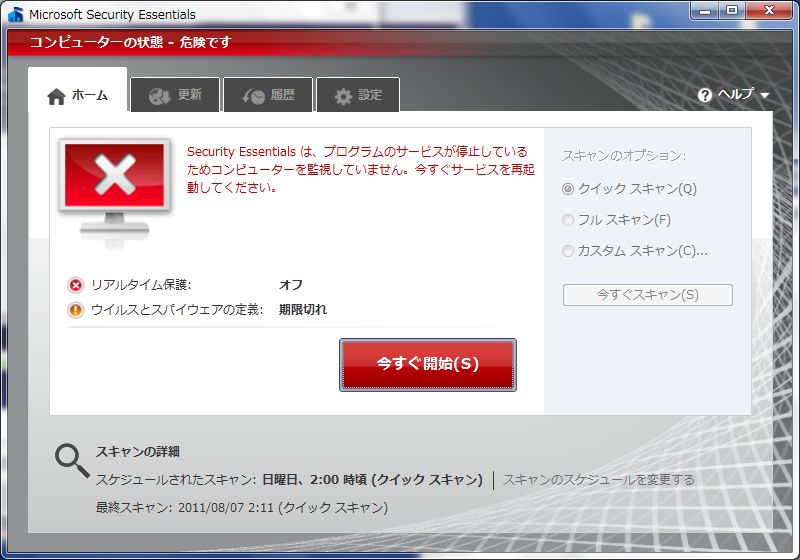
Task: Click the clock icon on 履歴 tab
Action: 253,96
